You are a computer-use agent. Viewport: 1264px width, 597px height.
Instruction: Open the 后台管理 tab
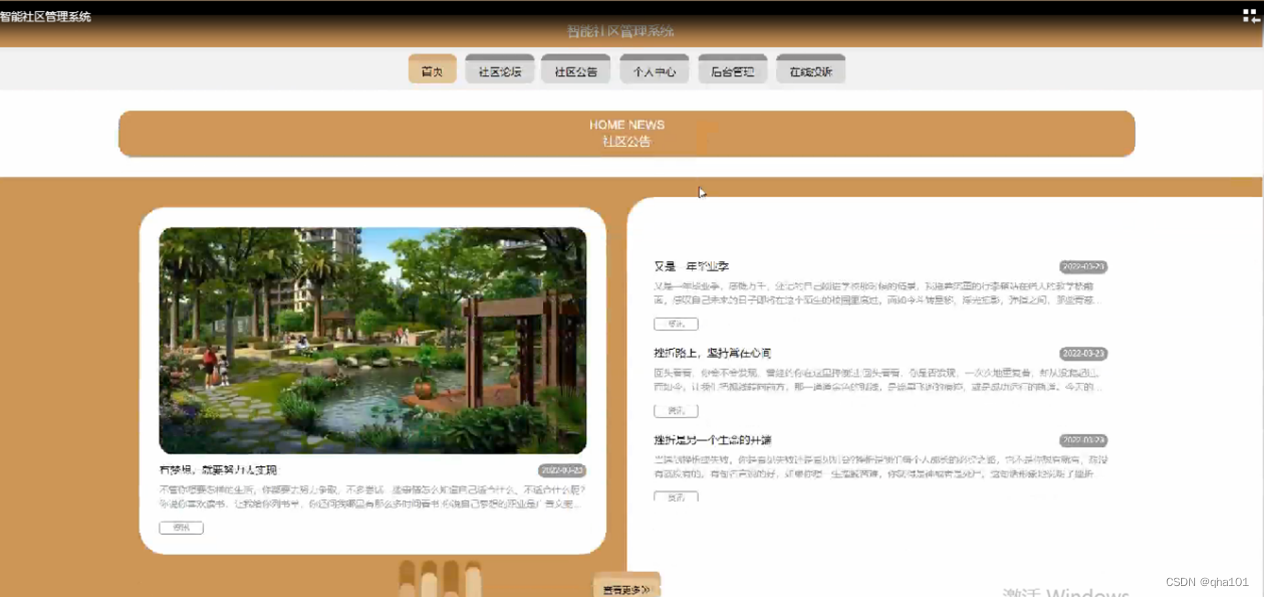pos(732,70)
